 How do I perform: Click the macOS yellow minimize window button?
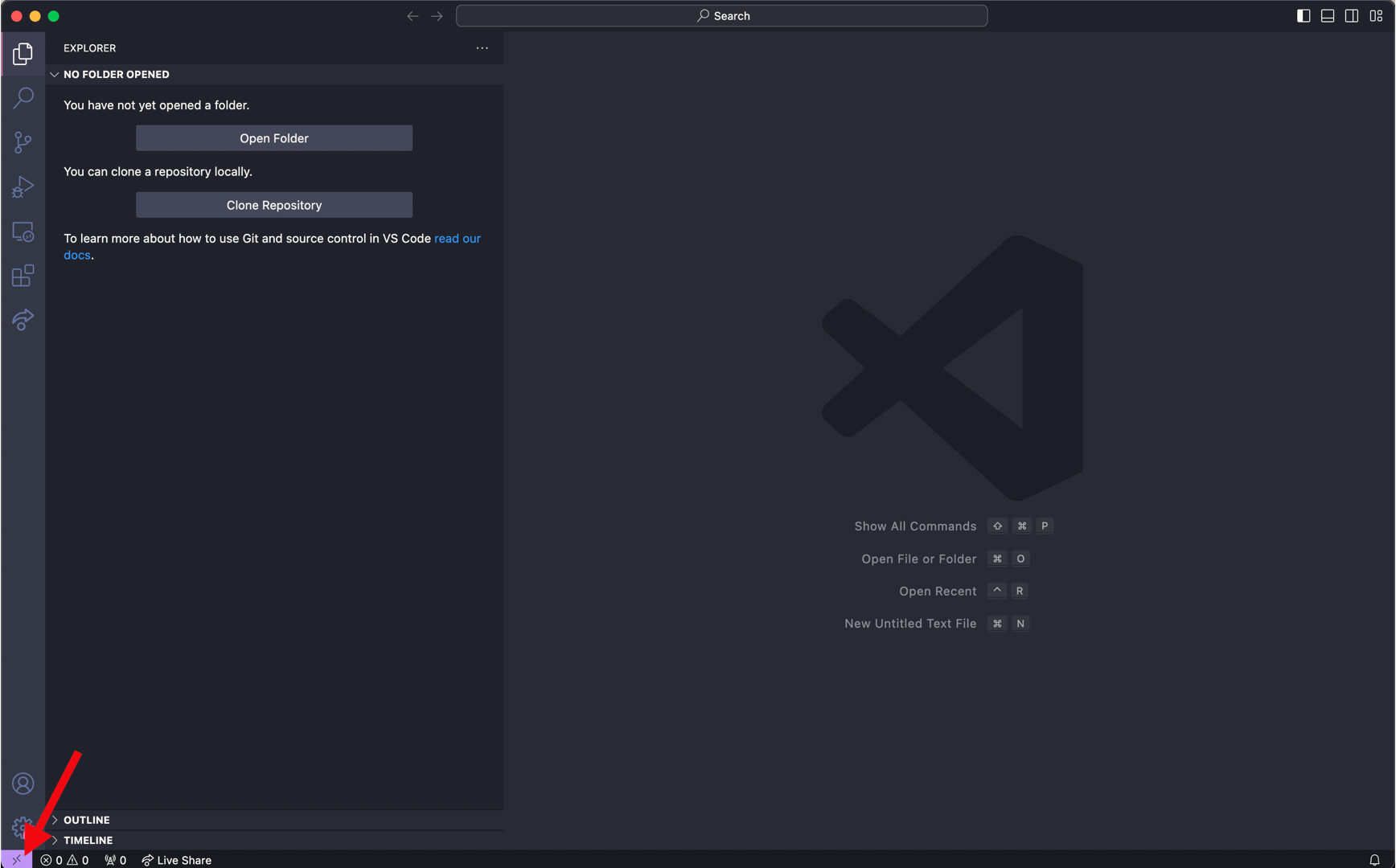coord(35,16)
